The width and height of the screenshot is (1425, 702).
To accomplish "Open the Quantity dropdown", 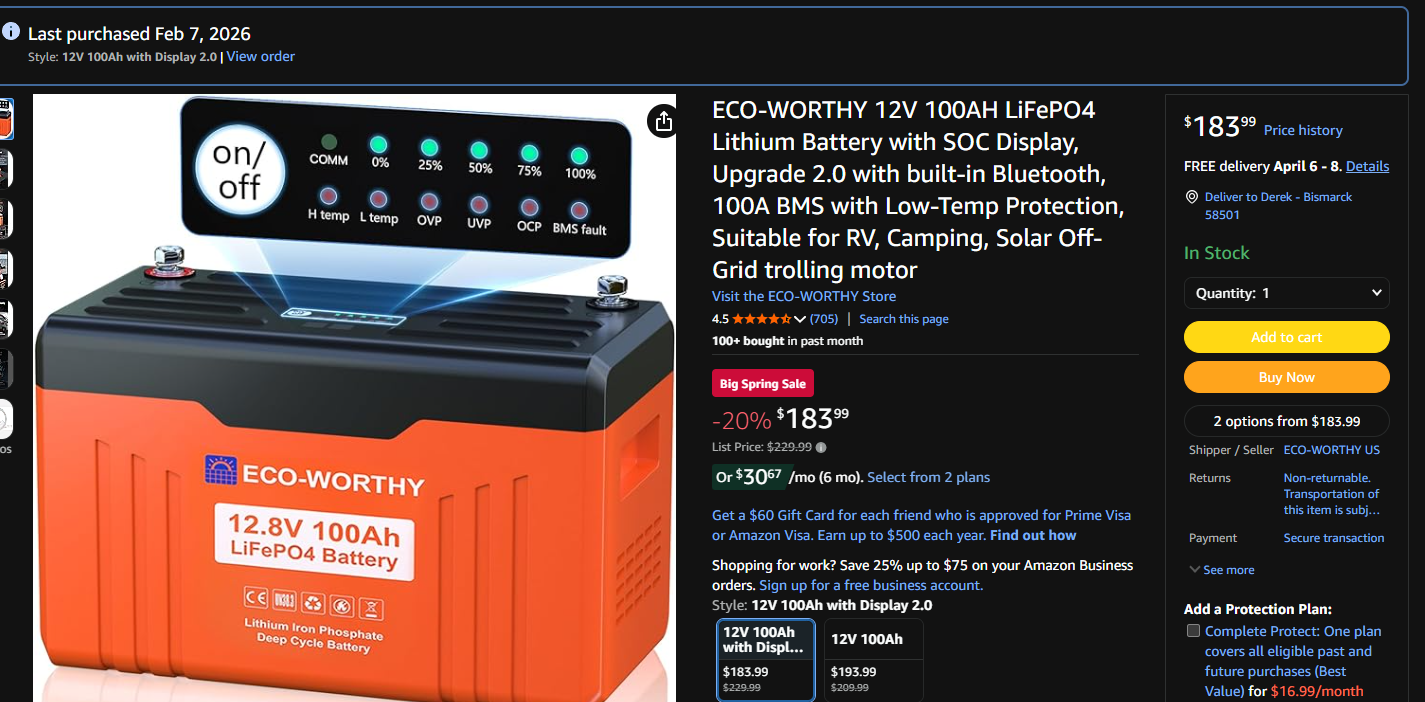I will coord(1287,293).
